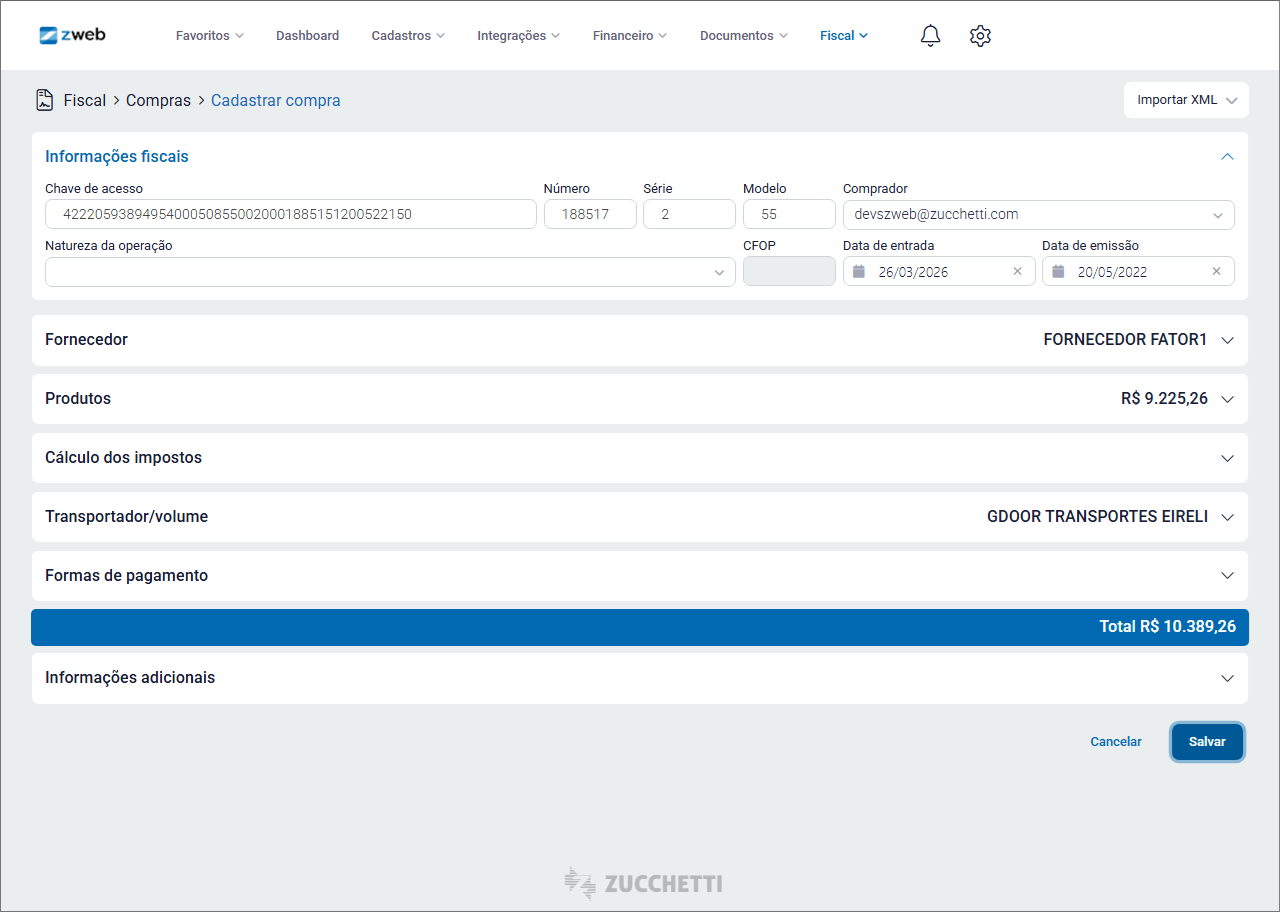
Task: Open calendar for Data de entrada
Action: pyautogui.click(x=859, y=272)
